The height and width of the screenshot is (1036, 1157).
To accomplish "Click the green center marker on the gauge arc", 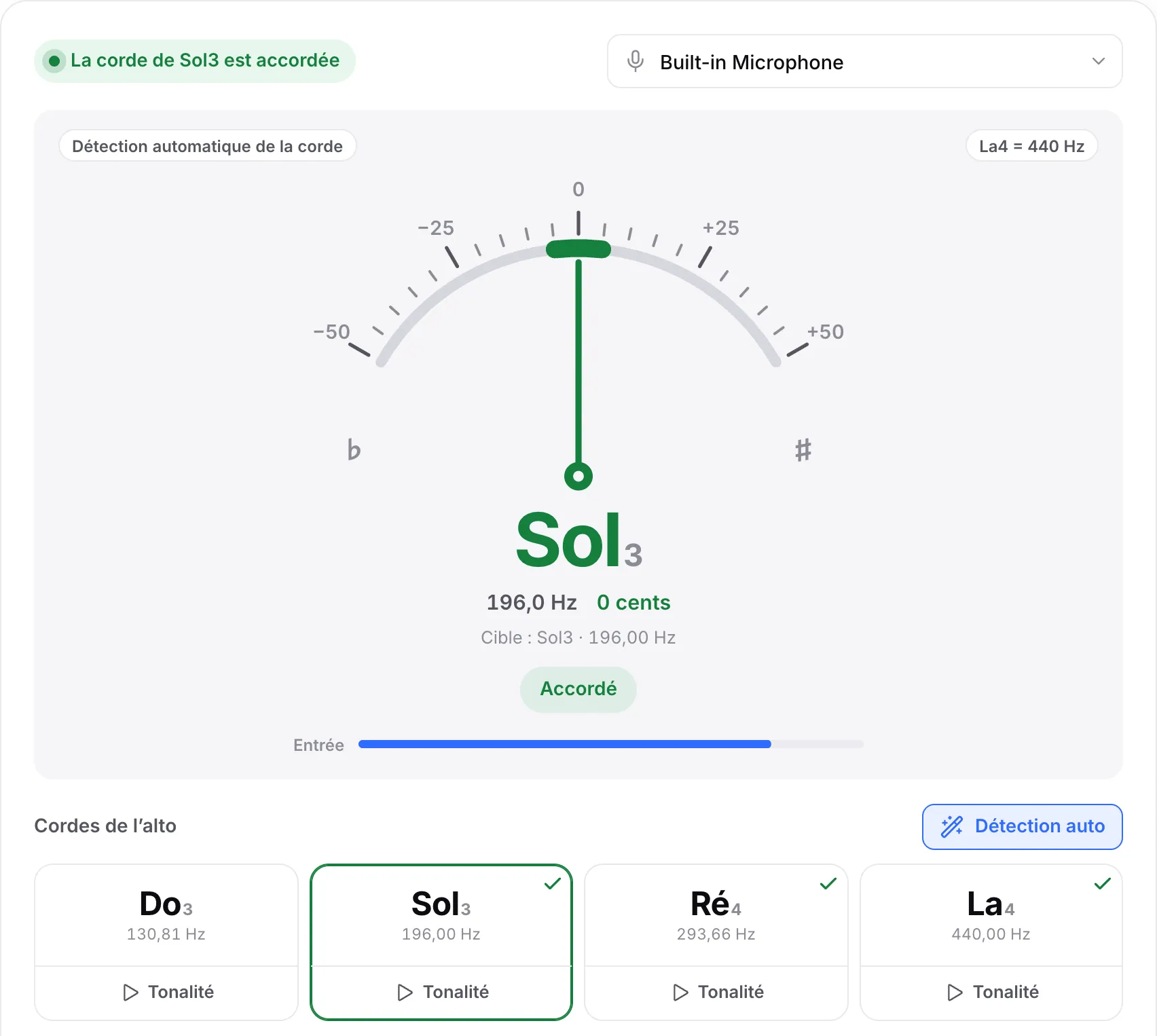I will point(578,249).
